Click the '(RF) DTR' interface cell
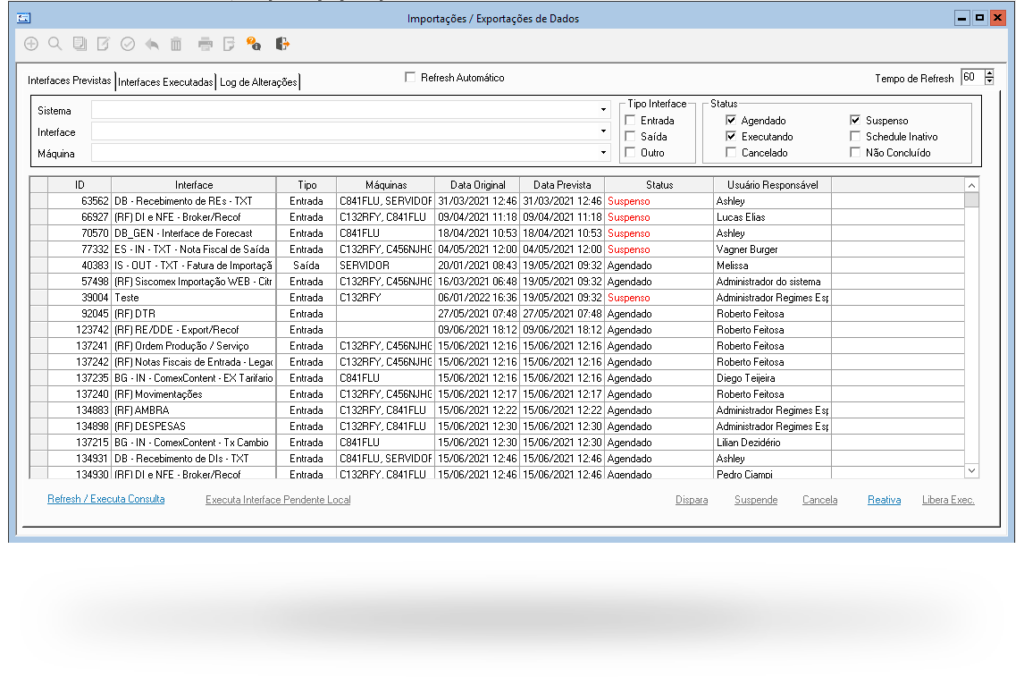1024x684 pixels. 193,314
